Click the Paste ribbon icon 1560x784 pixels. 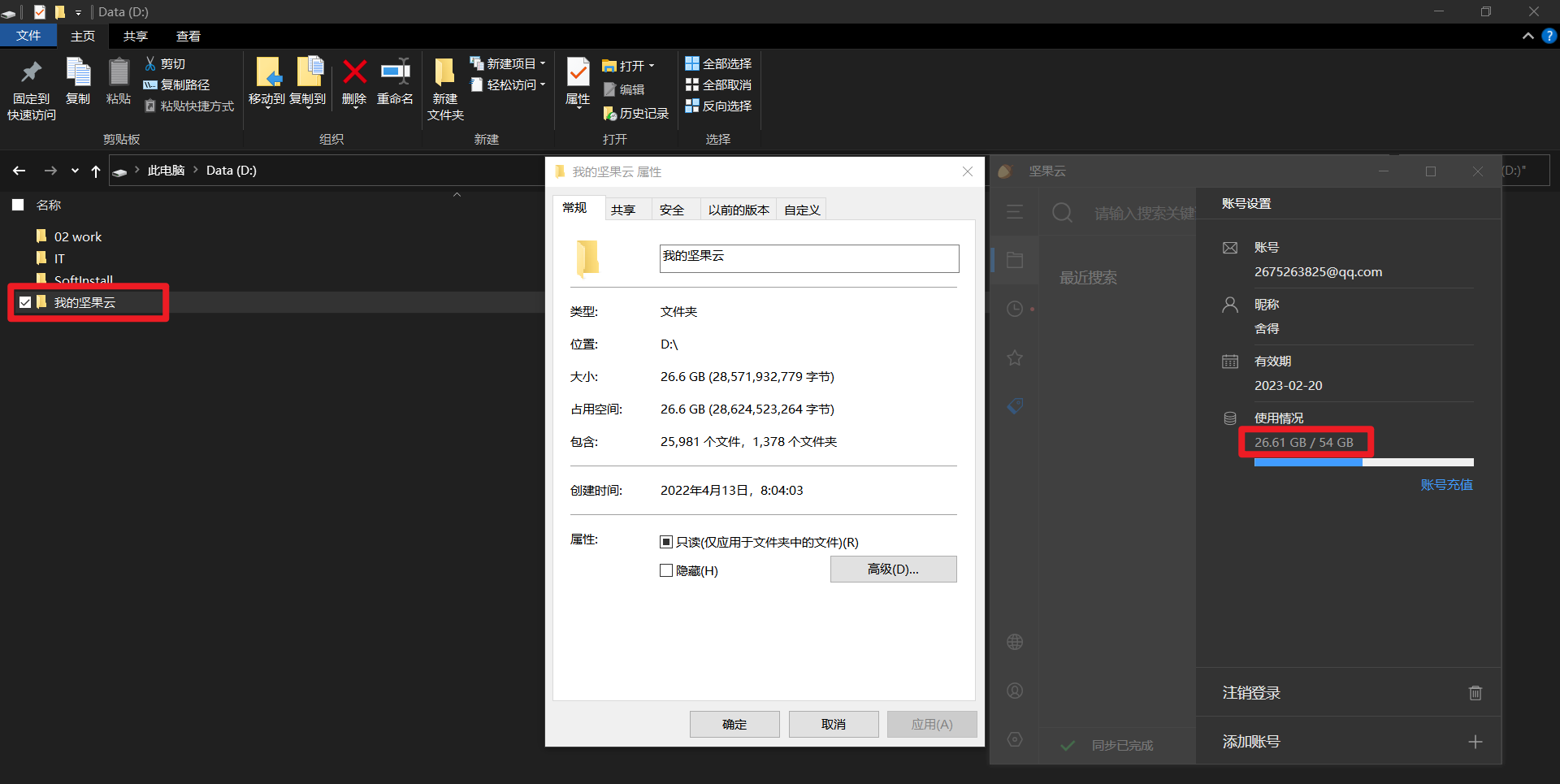[118, 81]
